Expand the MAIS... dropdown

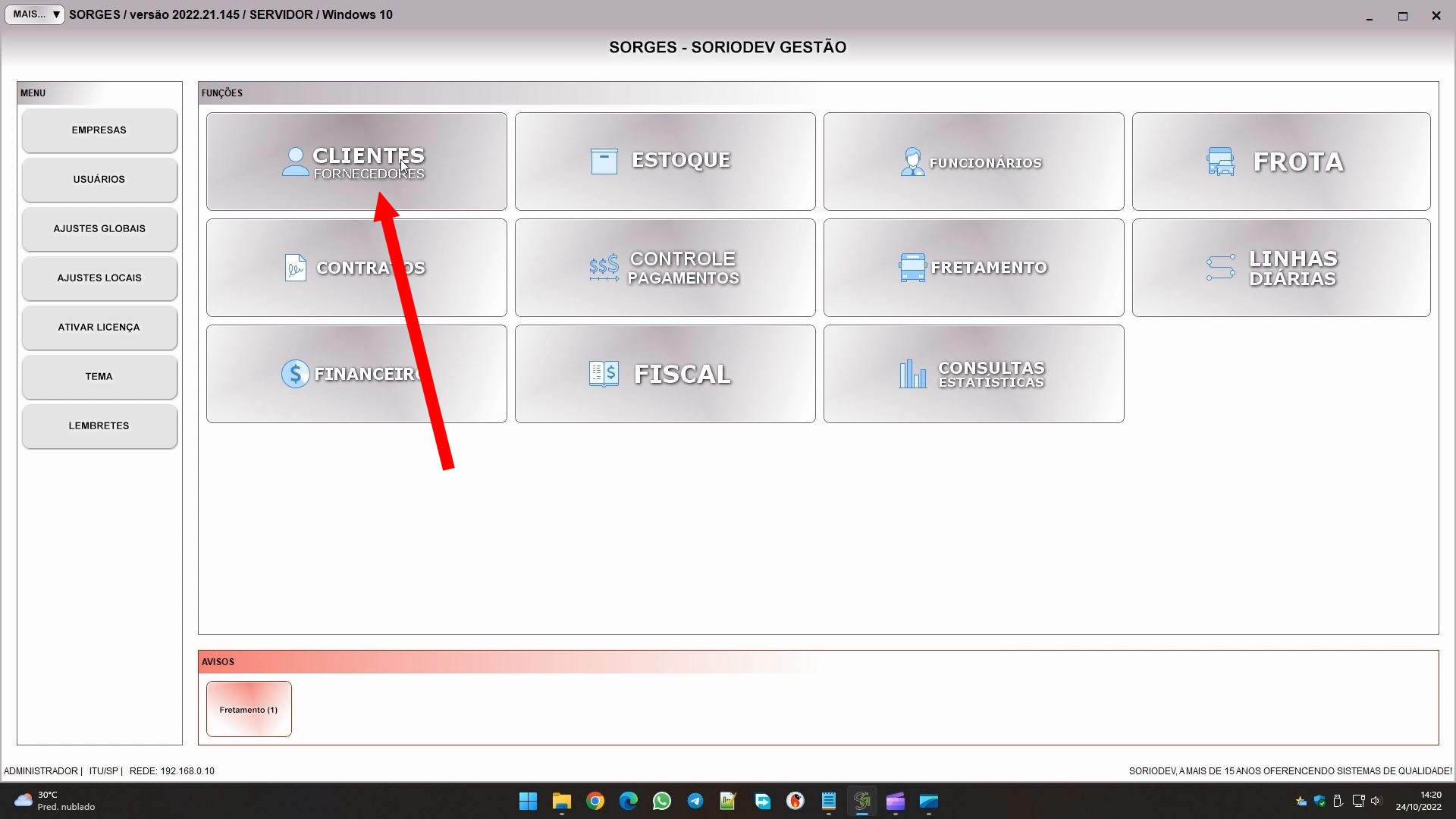(35, 14)
